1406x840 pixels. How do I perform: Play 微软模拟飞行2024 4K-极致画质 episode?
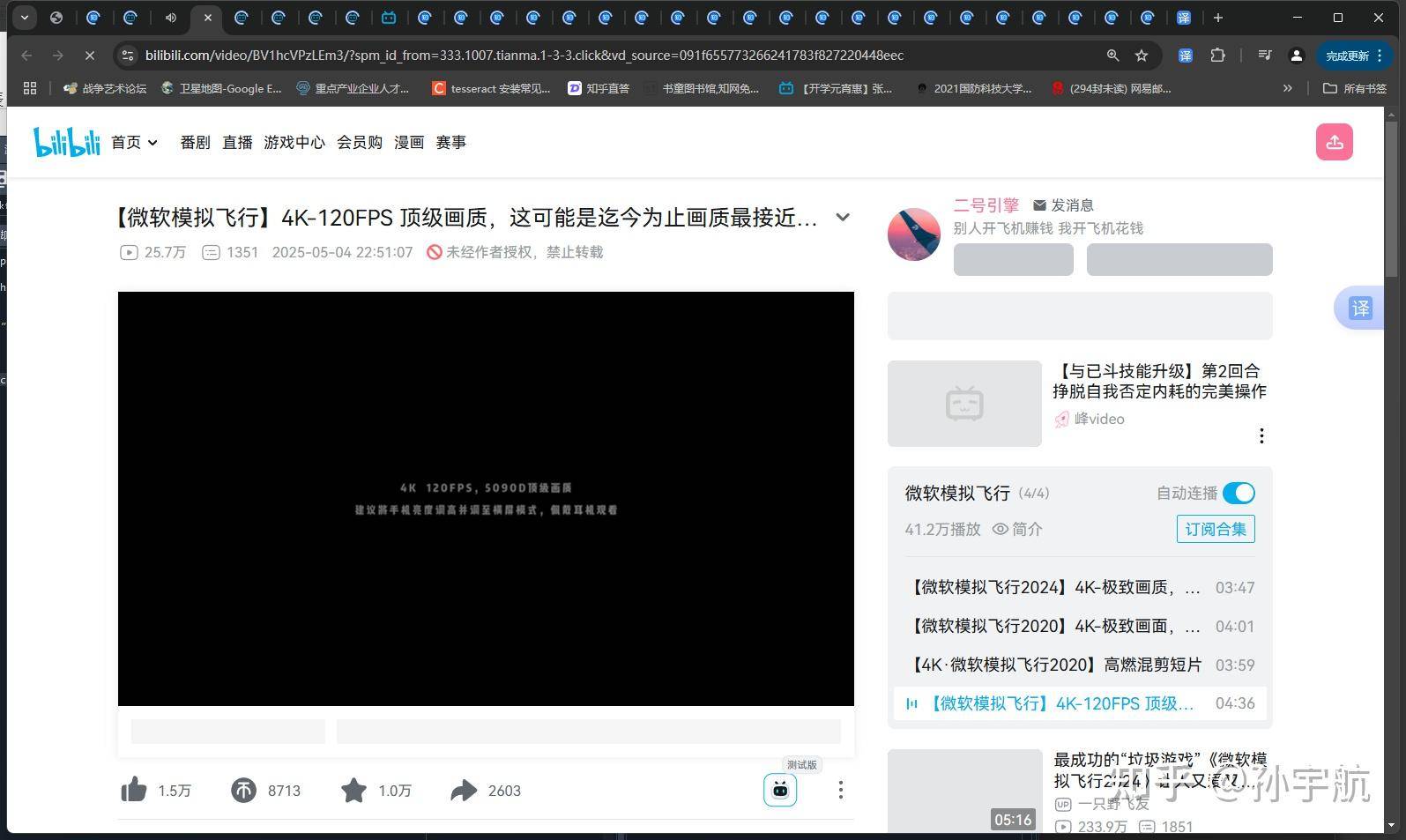point(1080,587)
